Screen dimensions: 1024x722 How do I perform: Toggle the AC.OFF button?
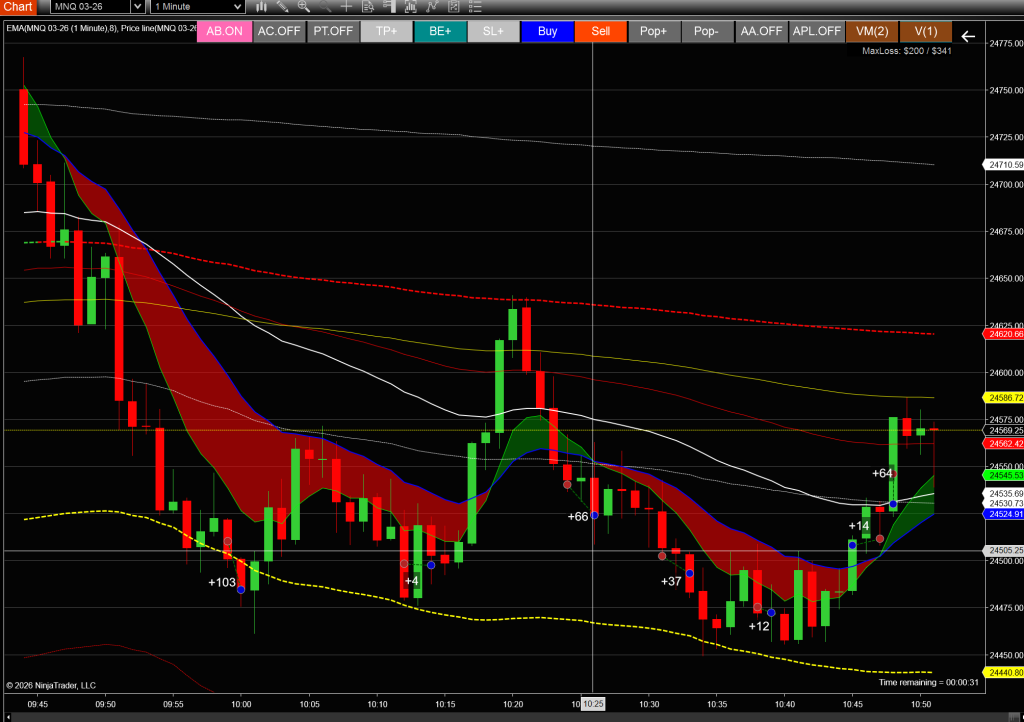(x=279, y=31)
